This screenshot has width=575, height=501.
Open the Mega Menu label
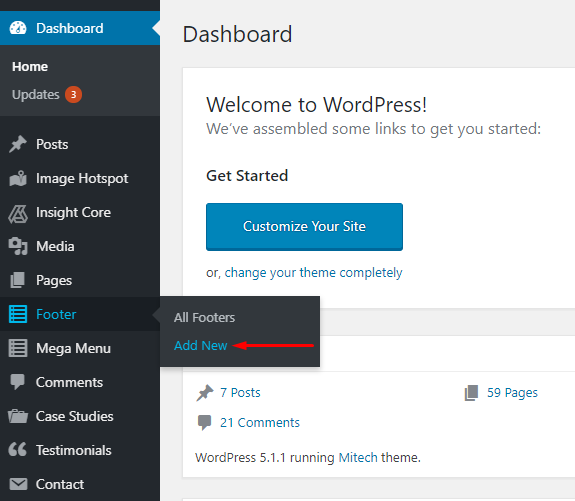tap(73, 348)
